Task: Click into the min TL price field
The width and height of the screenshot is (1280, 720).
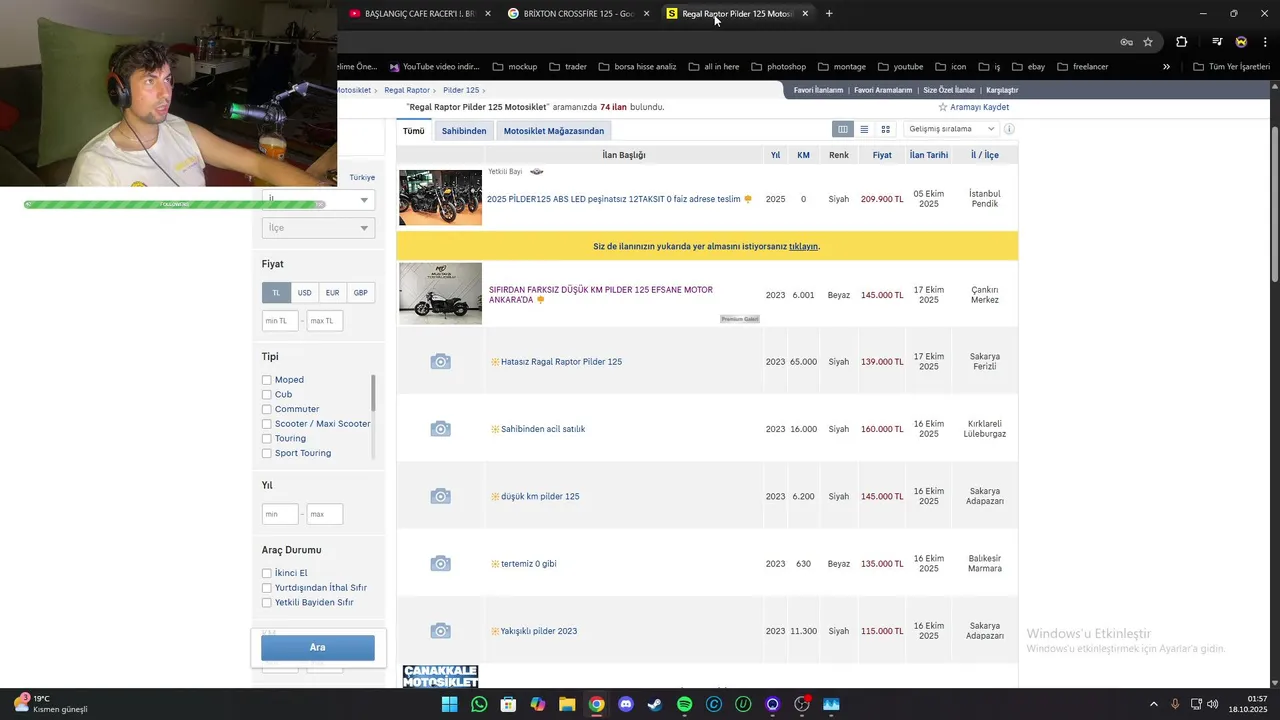Action: pyautogui.click(x=280, y=321)
